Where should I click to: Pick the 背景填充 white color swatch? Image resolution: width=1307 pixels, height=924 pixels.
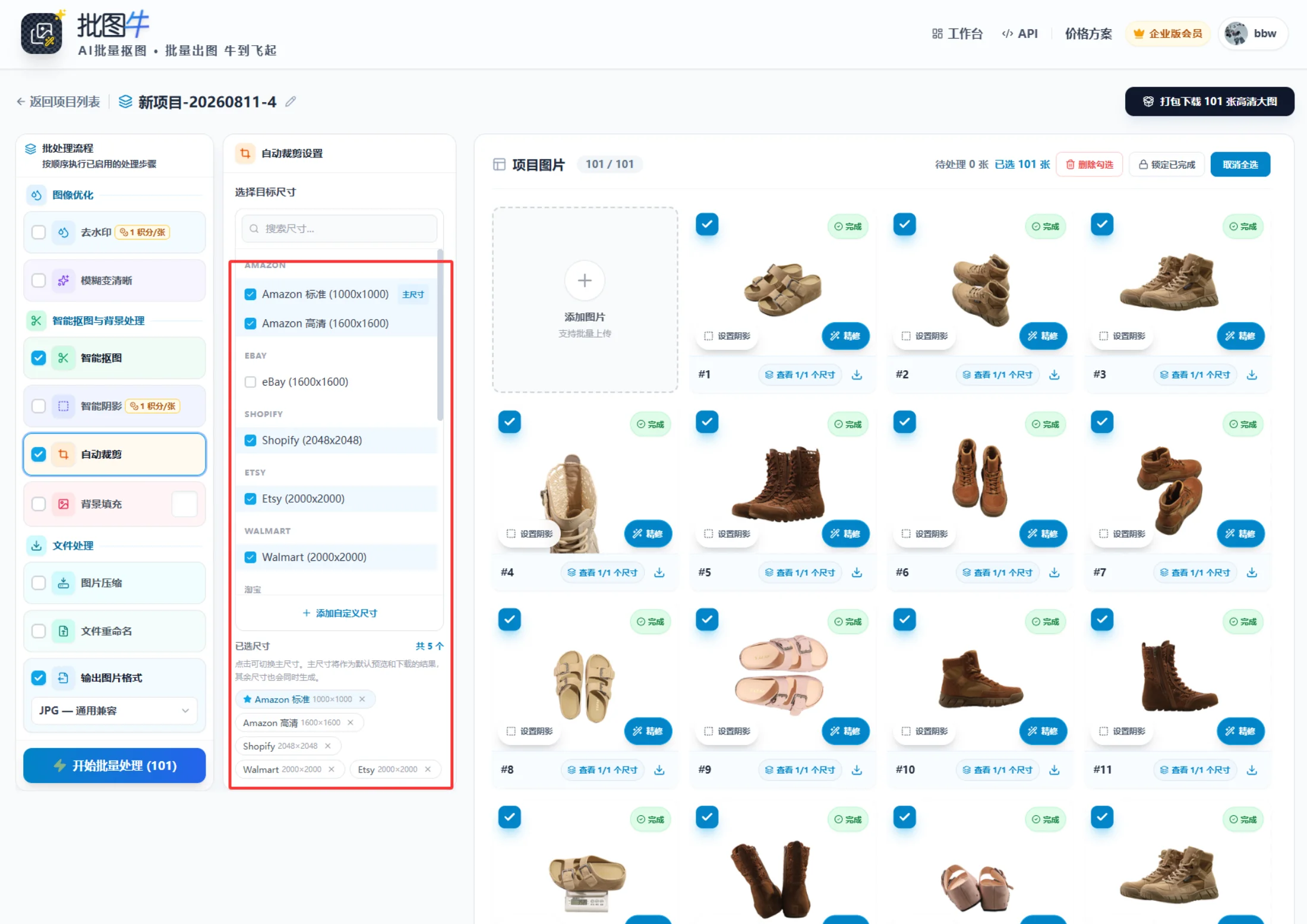pyautogui.click(x=185, y=504)
